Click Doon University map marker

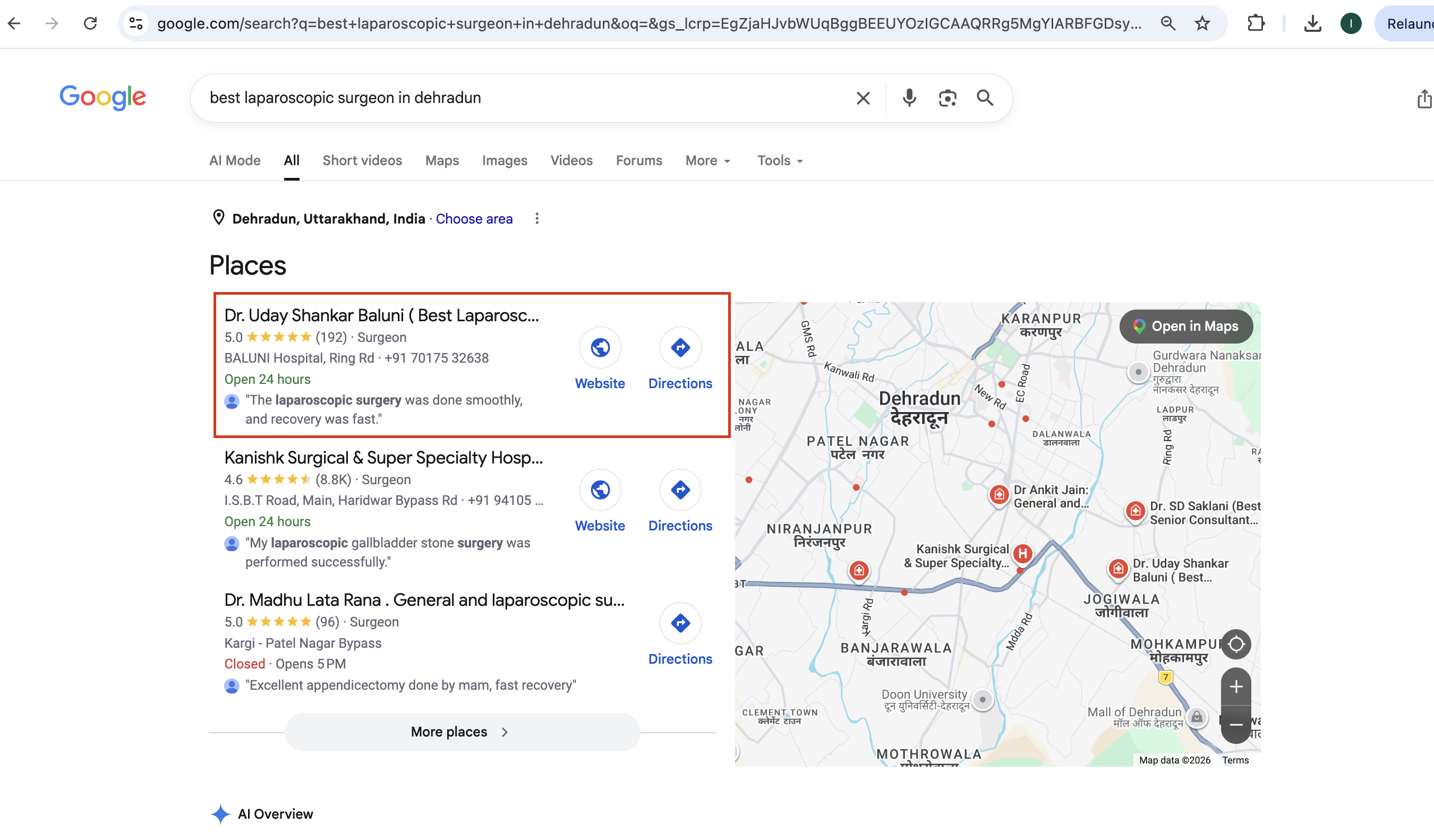click(x=982, y=699)
